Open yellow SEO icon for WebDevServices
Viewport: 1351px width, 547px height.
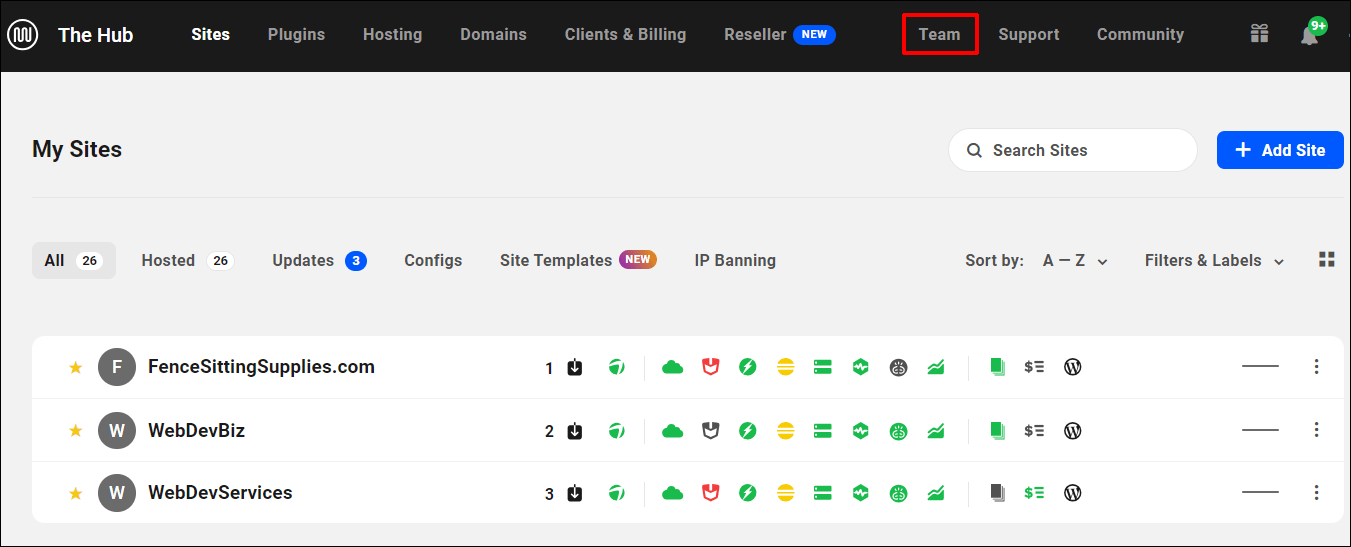pos(785,493)
